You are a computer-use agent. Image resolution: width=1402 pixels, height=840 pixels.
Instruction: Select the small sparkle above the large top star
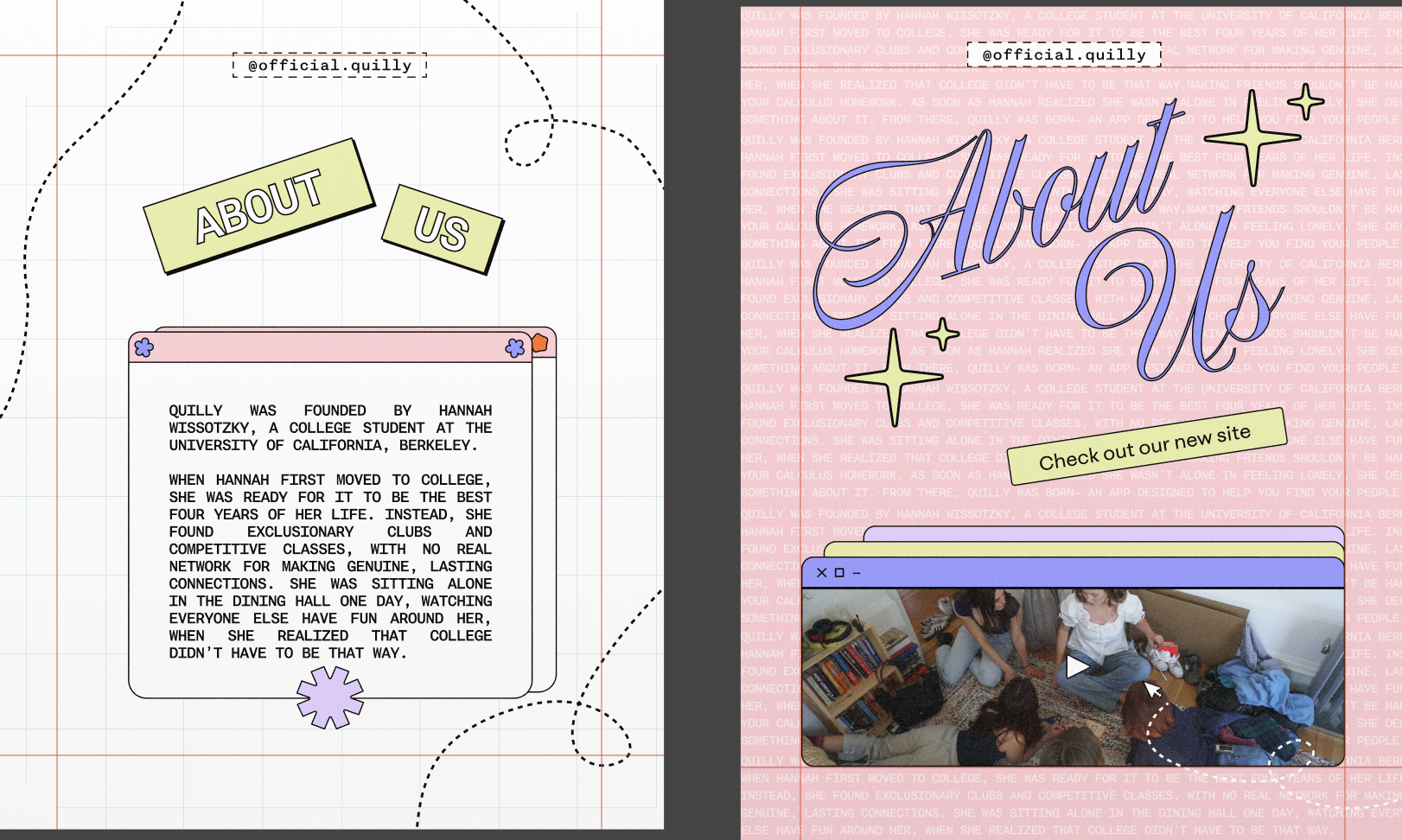click(x=1305, y=102)
